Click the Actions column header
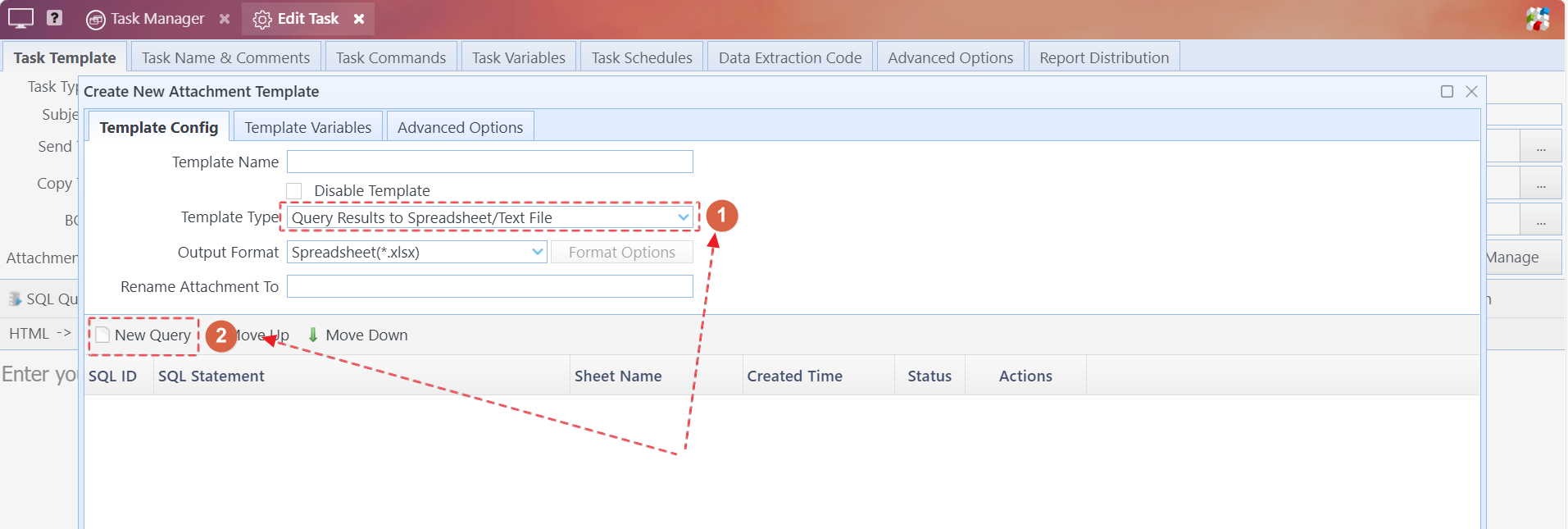Image resolution: width=1568 pixels, height=529 pixels. [x=1025, y=376]
